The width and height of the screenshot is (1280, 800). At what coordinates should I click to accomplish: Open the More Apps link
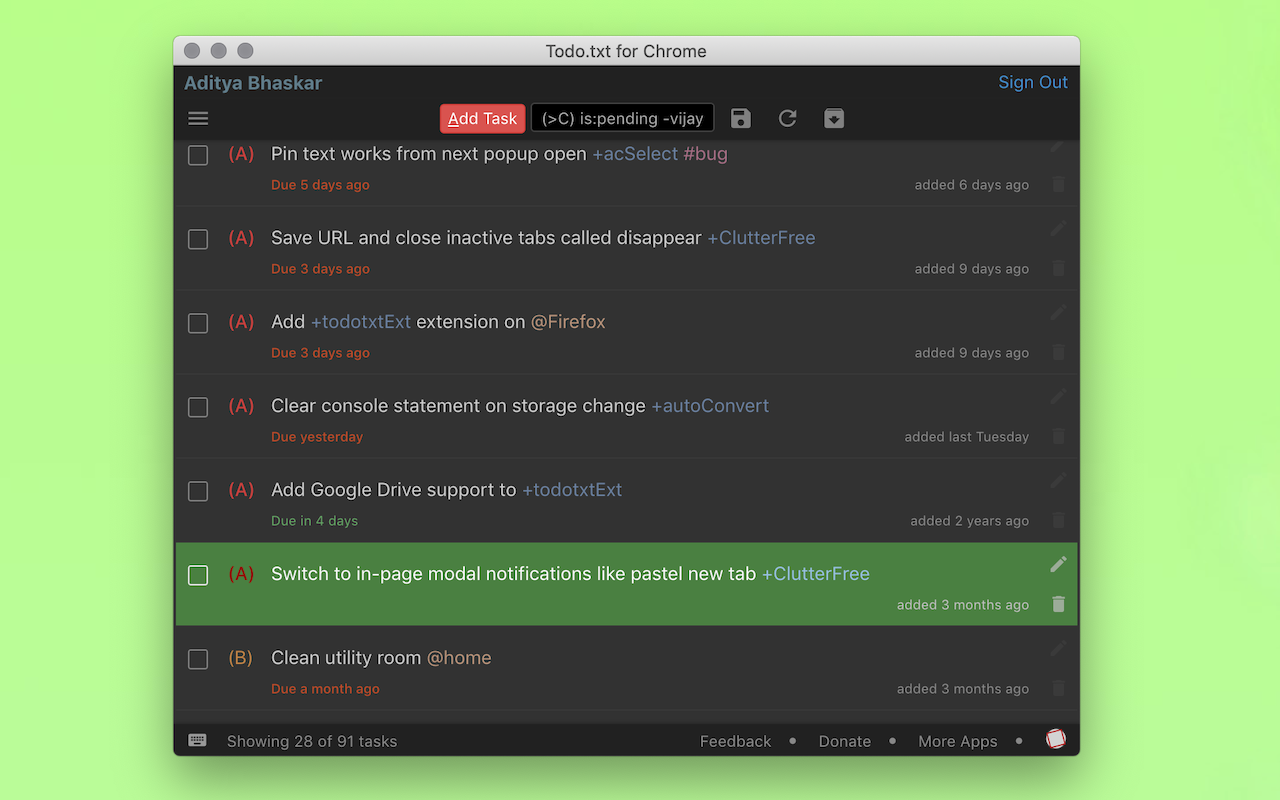point(958,741)
